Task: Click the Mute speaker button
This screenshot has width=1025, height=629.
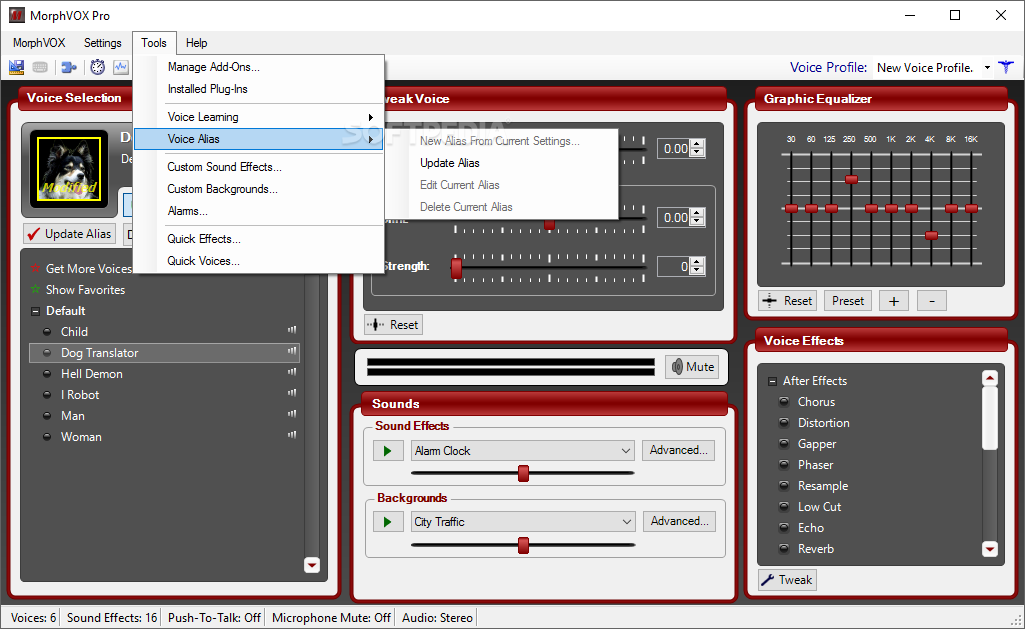Action: (x=692, y=367)
